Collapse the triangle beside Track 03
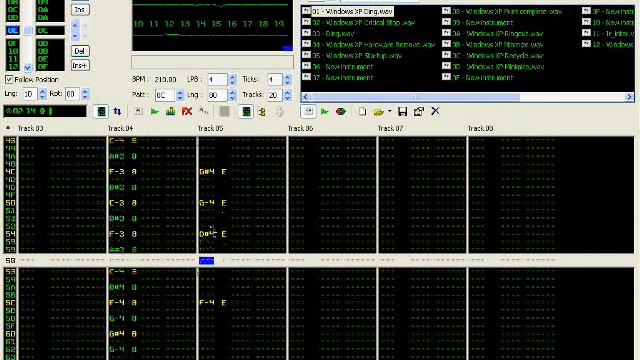Viewport: 640px width, 360px height. coord(8,128)
